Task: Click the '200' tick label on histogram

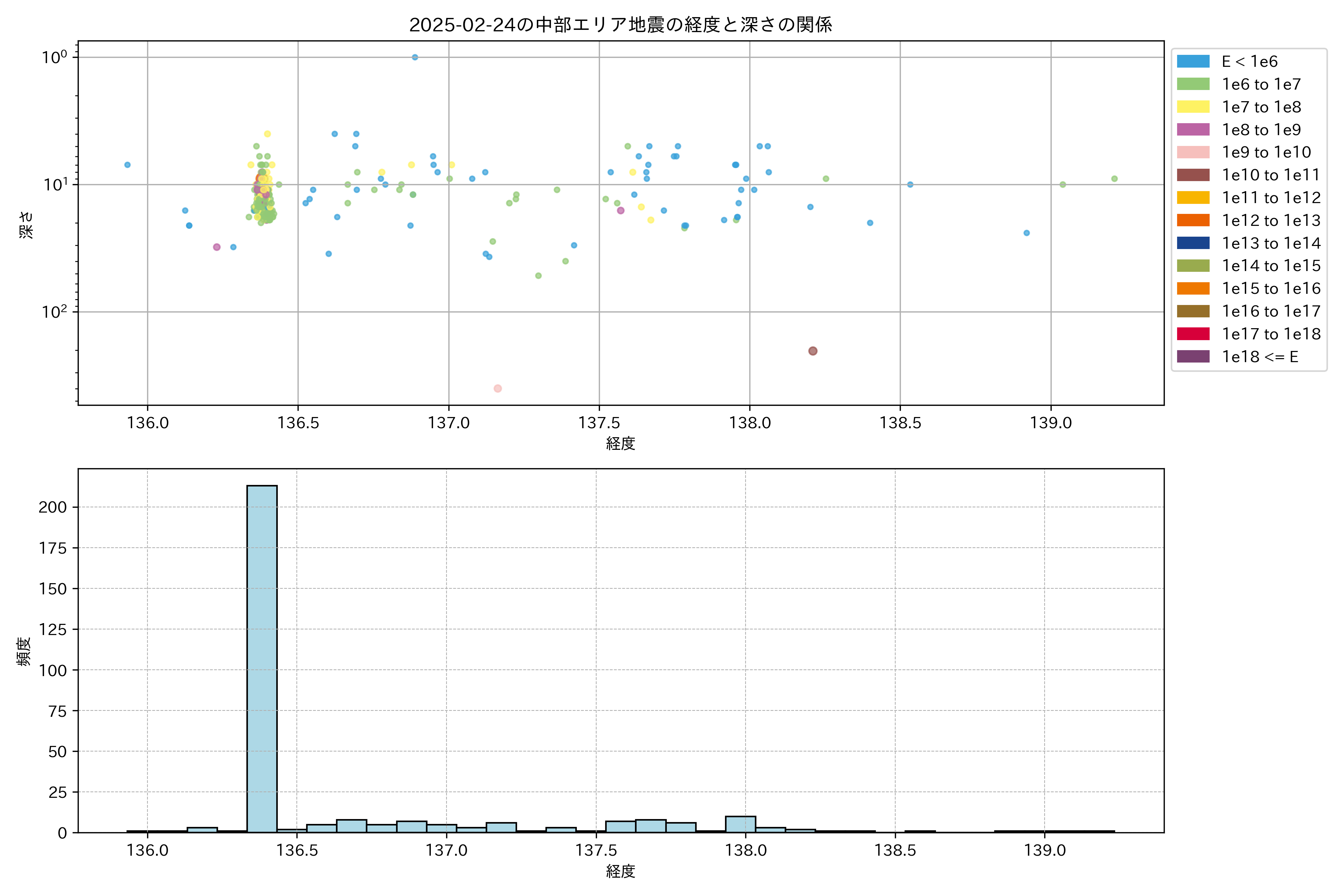Action: (x=53, y=507)
